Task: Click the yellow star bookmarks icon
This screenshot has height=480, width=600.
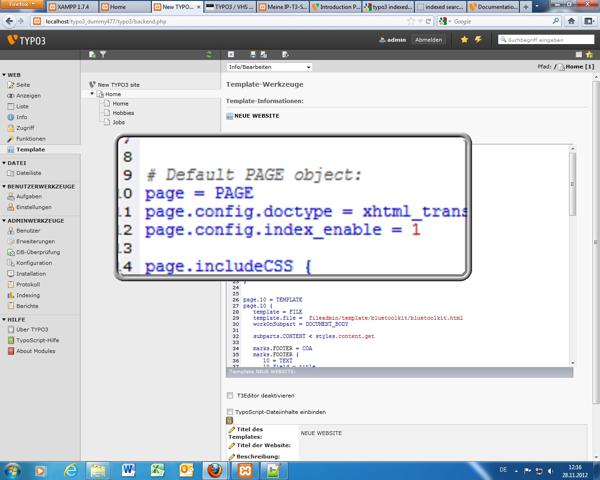Action: click(x=464, y=40)
